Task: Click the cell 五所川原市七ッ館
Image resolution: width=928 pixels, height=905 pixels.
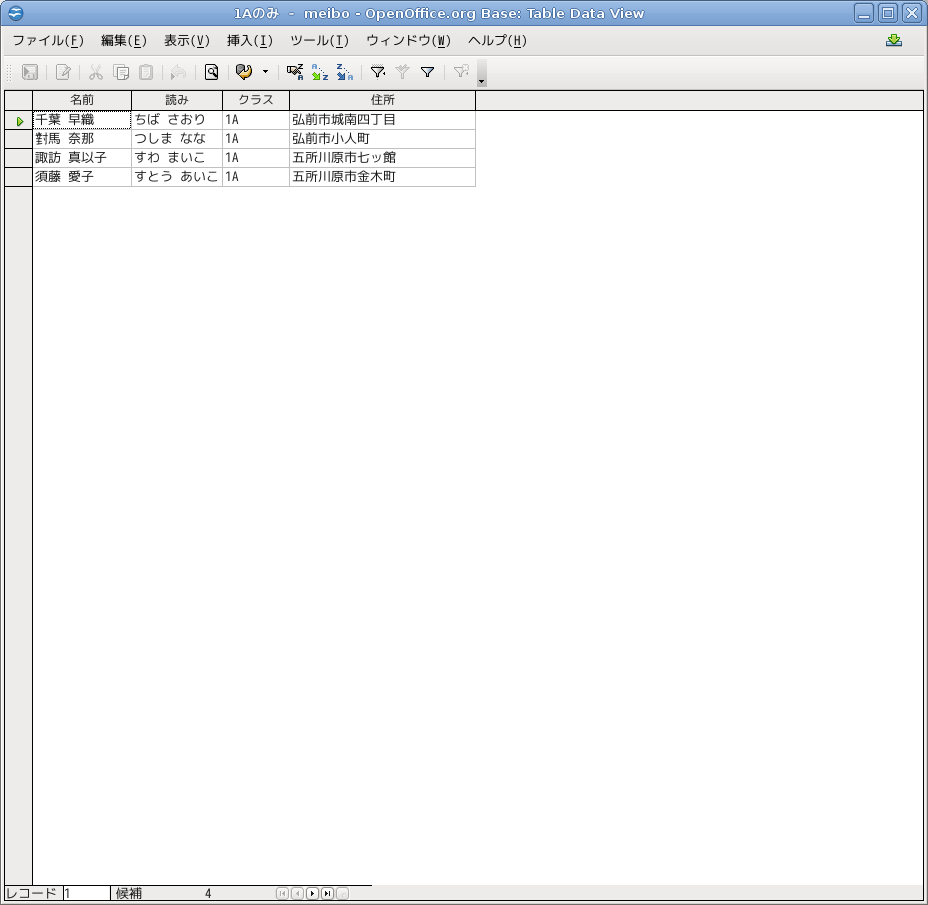Action: [x=382, y=157]
